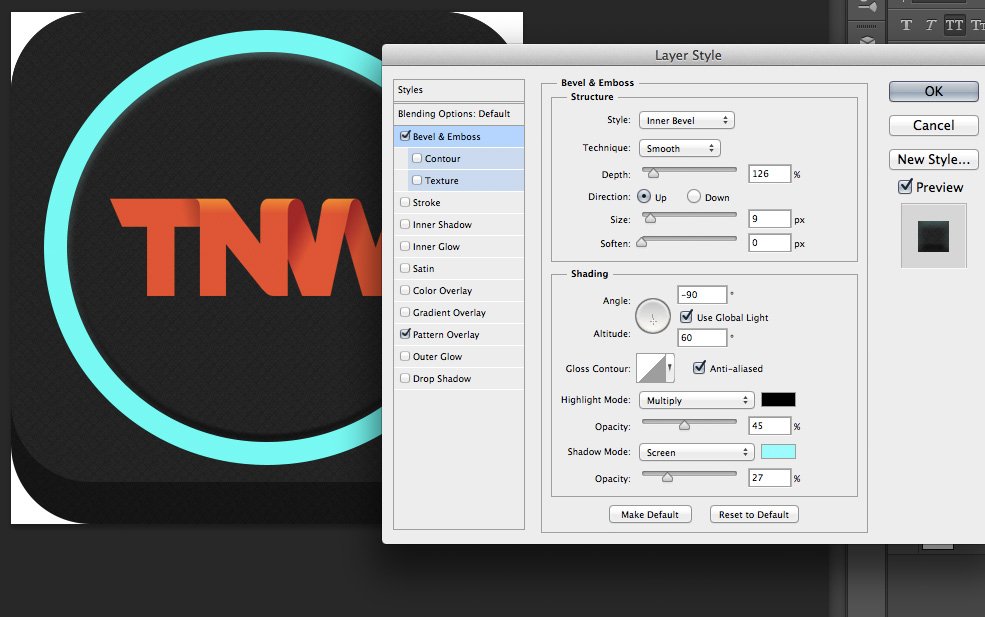
Task: Toggle Faux Italic in the Character panel
Action: 930,25
